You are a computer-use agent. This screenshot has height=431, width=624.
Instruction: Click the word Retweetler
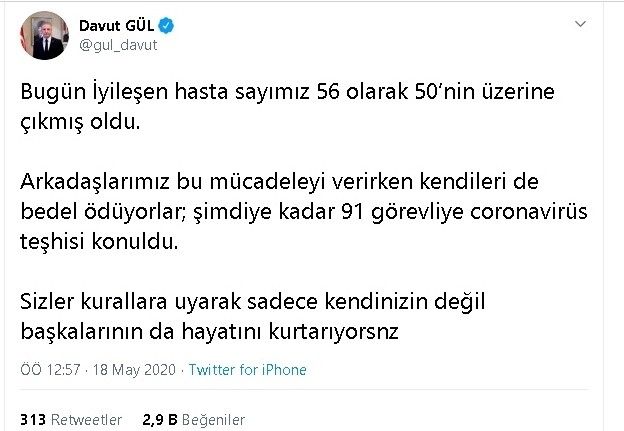coord(88,420)
